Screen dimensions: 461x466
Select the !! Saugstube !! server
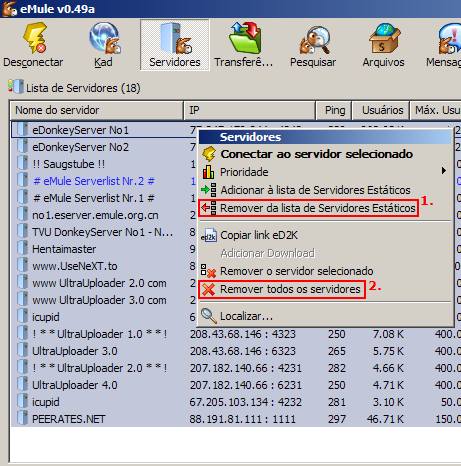pos(104,164)
